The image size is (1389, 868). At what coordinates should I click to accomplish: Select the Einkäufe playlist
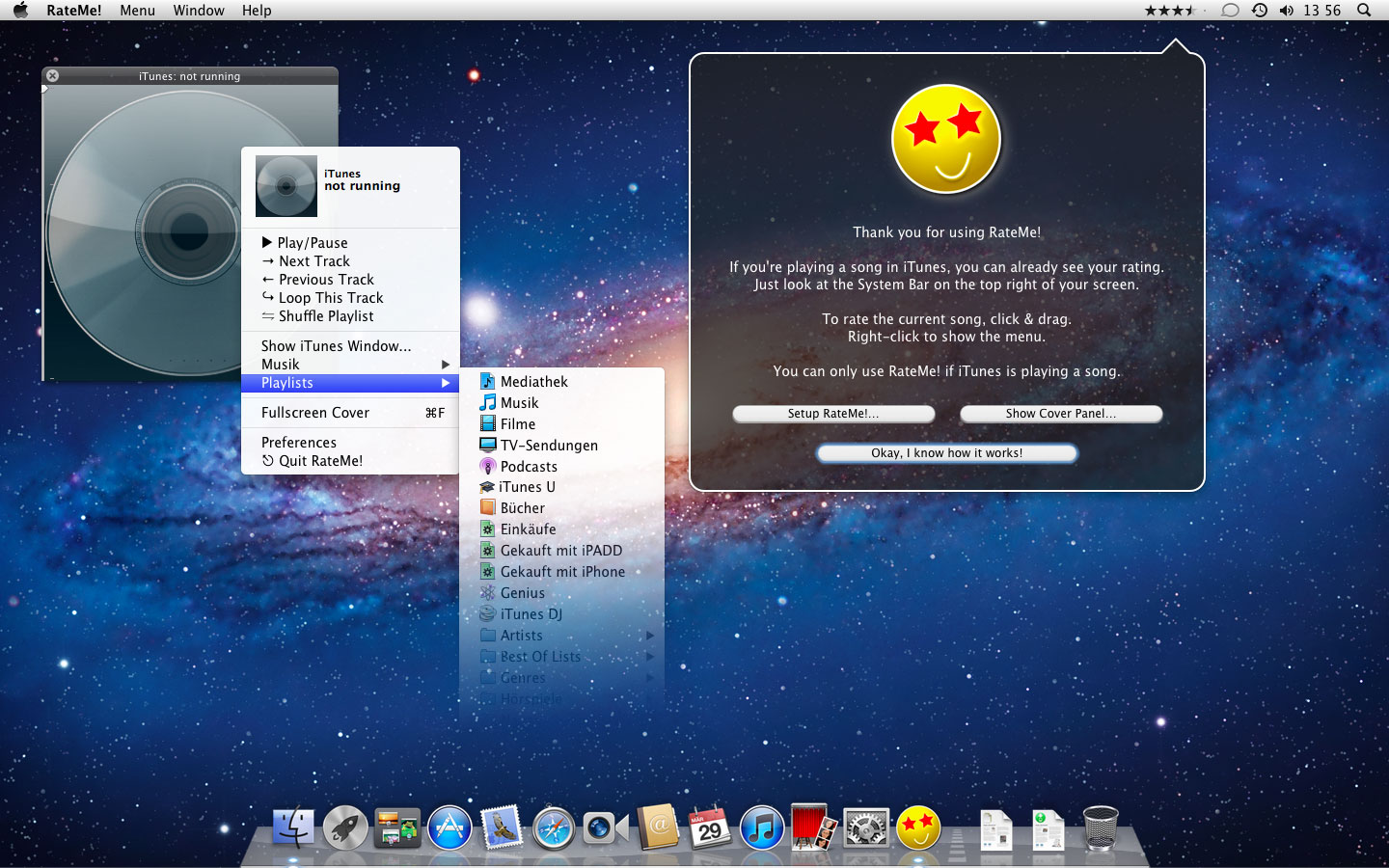click(x=562, y=529)
